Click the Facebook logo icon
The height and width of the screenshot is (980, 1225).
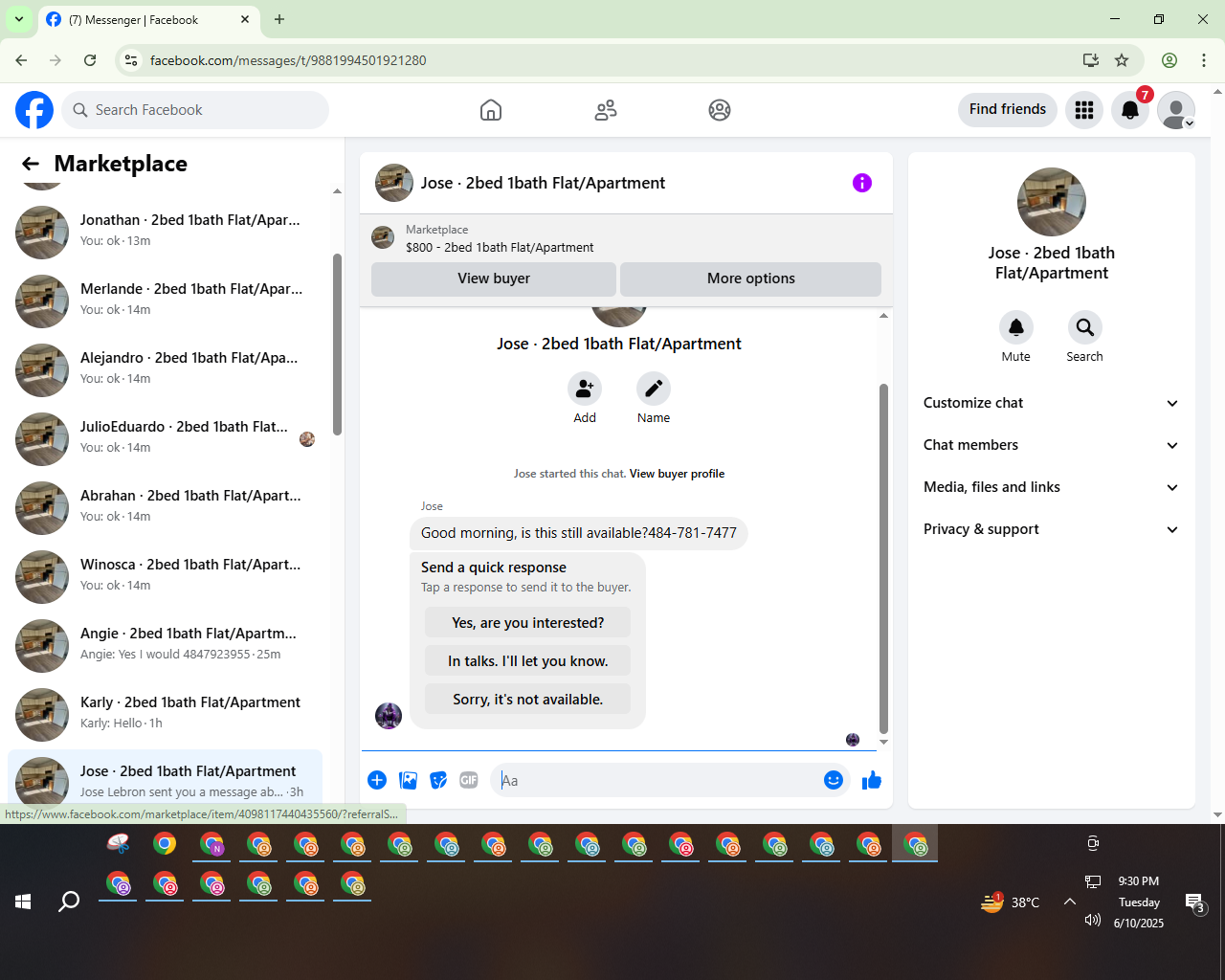pos(34,110)
